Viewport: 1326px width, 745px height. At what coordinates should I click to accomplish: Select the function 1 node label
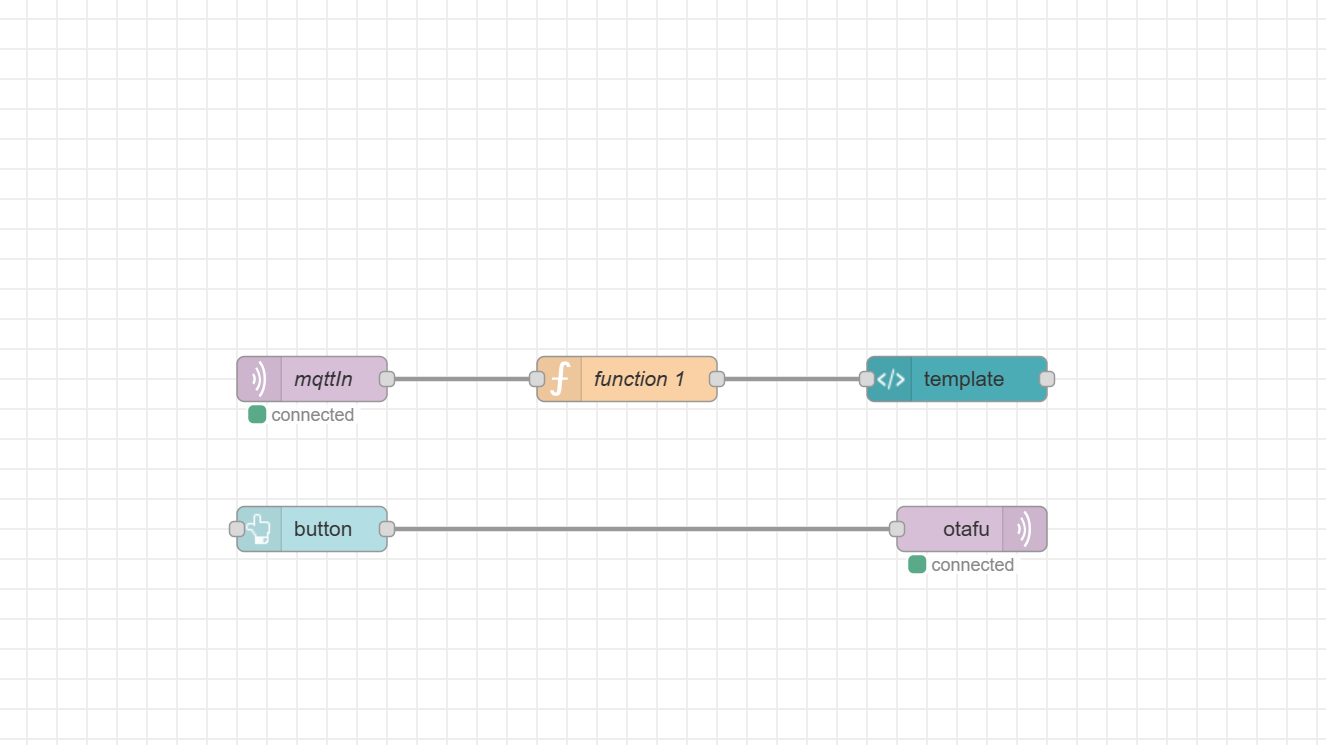pyautogui.click(x=639, y=379)
